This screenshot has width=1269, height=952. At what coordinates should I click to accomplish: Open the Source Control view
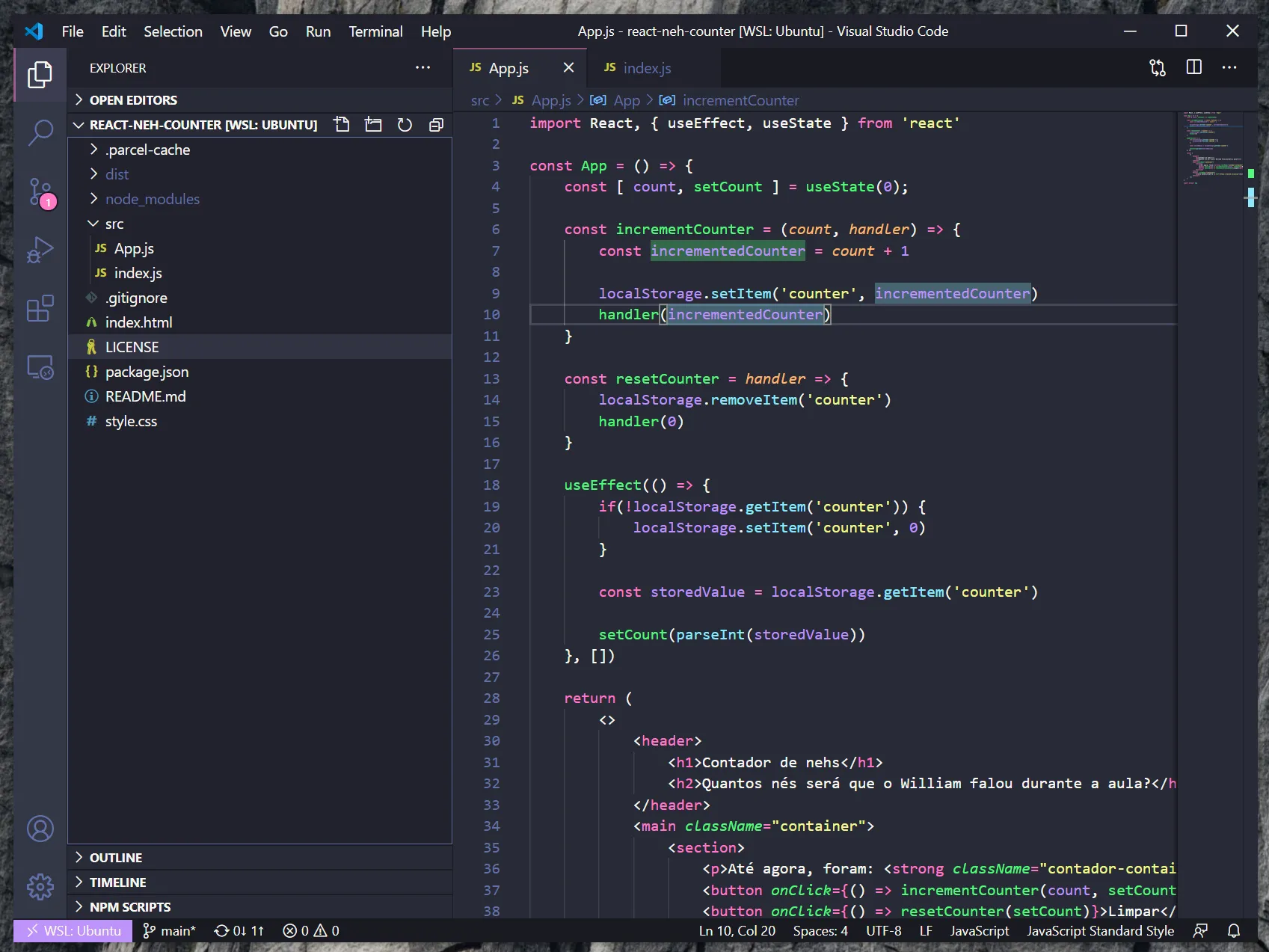pos(39,192)
